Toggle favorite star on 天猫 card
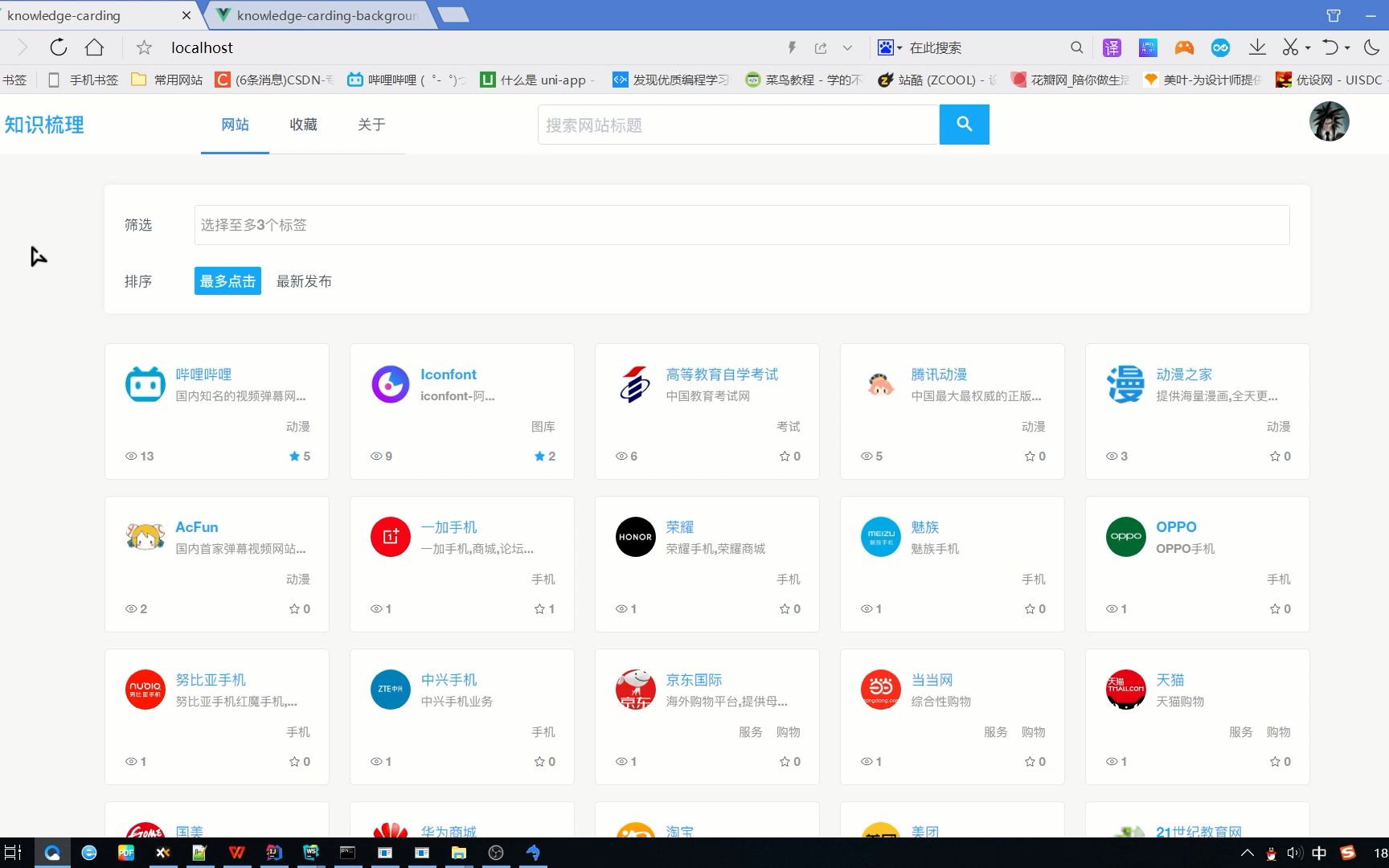The image size is (1389, 868). (x=1275, y=761)
